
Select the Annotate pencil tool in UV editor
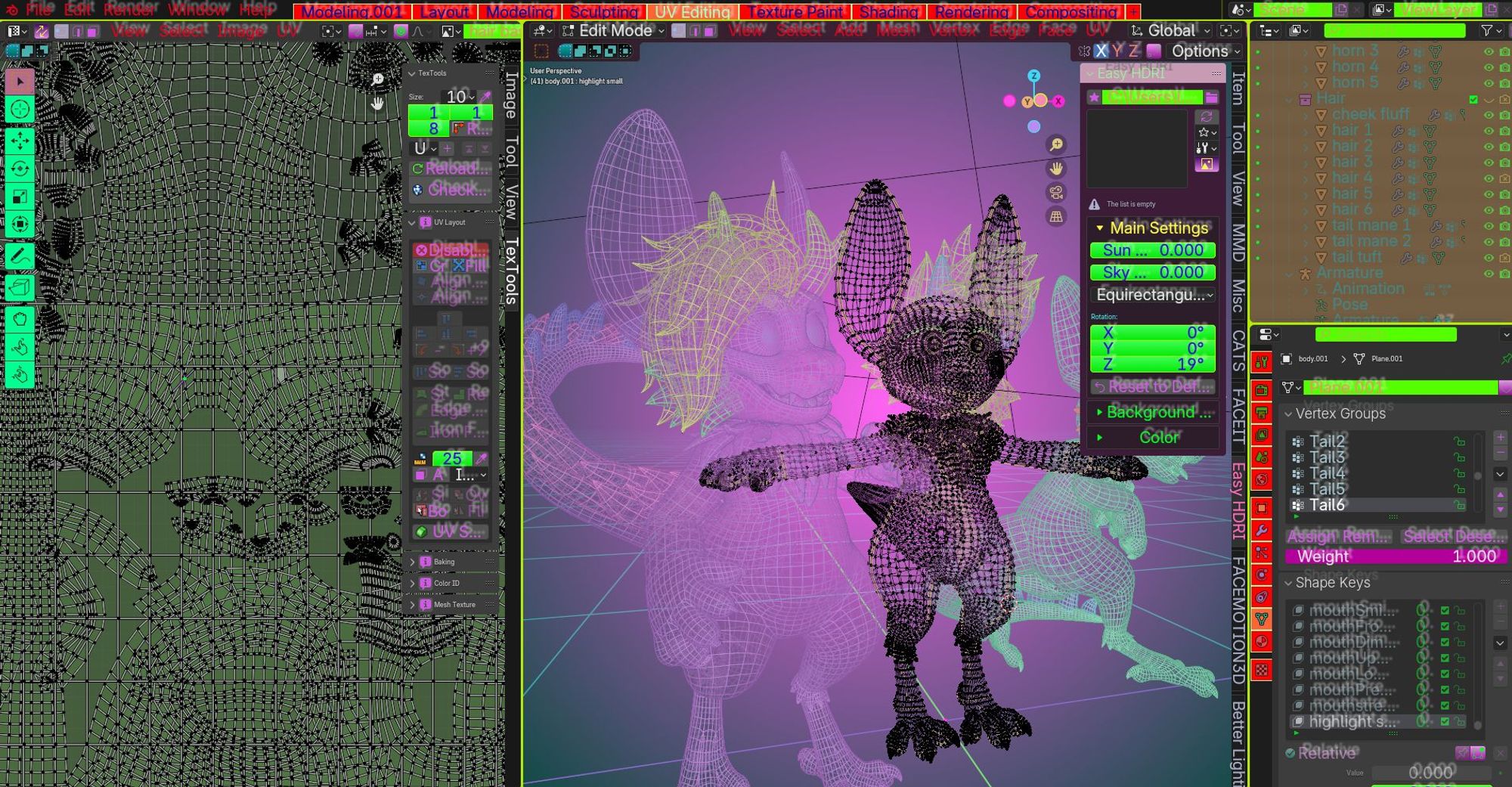pos(20,256)
